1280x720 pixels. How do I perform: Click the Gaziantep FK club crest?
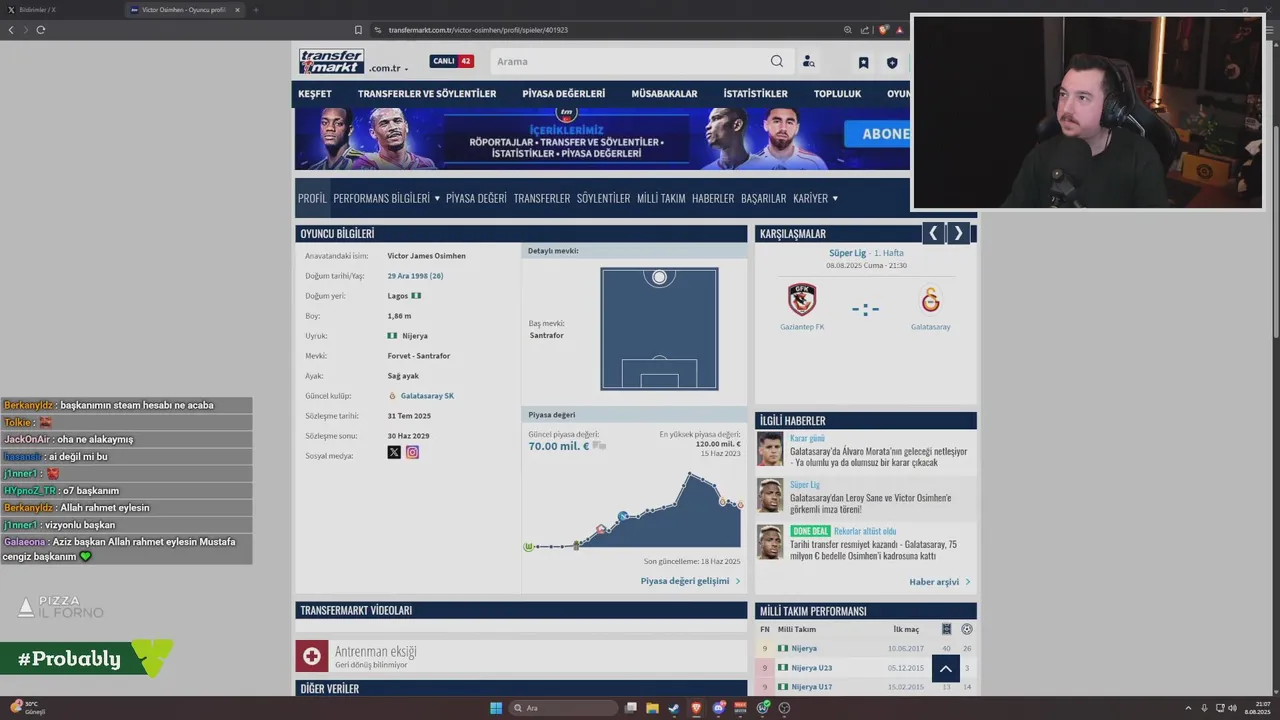click(x=802, y=299)
